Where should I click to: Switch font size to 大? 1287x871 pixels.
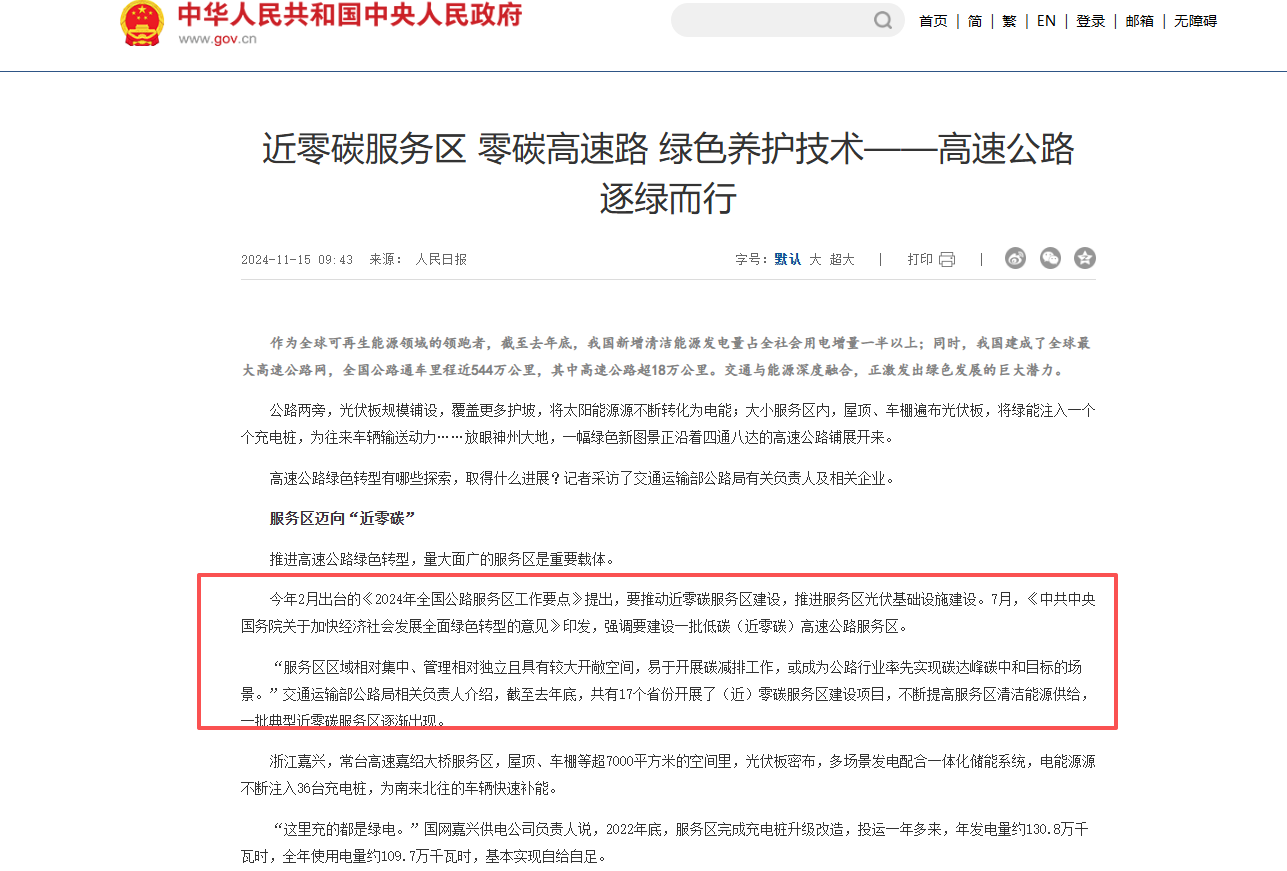pyautogui.click(x=815, y=260)
